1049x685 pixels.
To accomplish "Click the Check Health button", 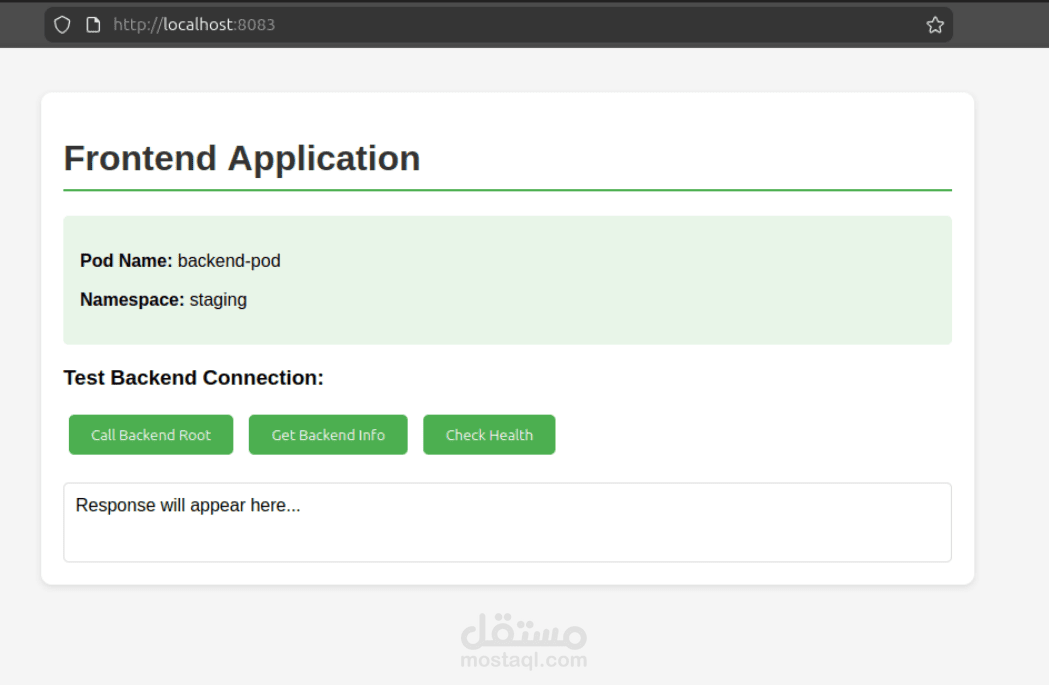I will tap(489, 435).
